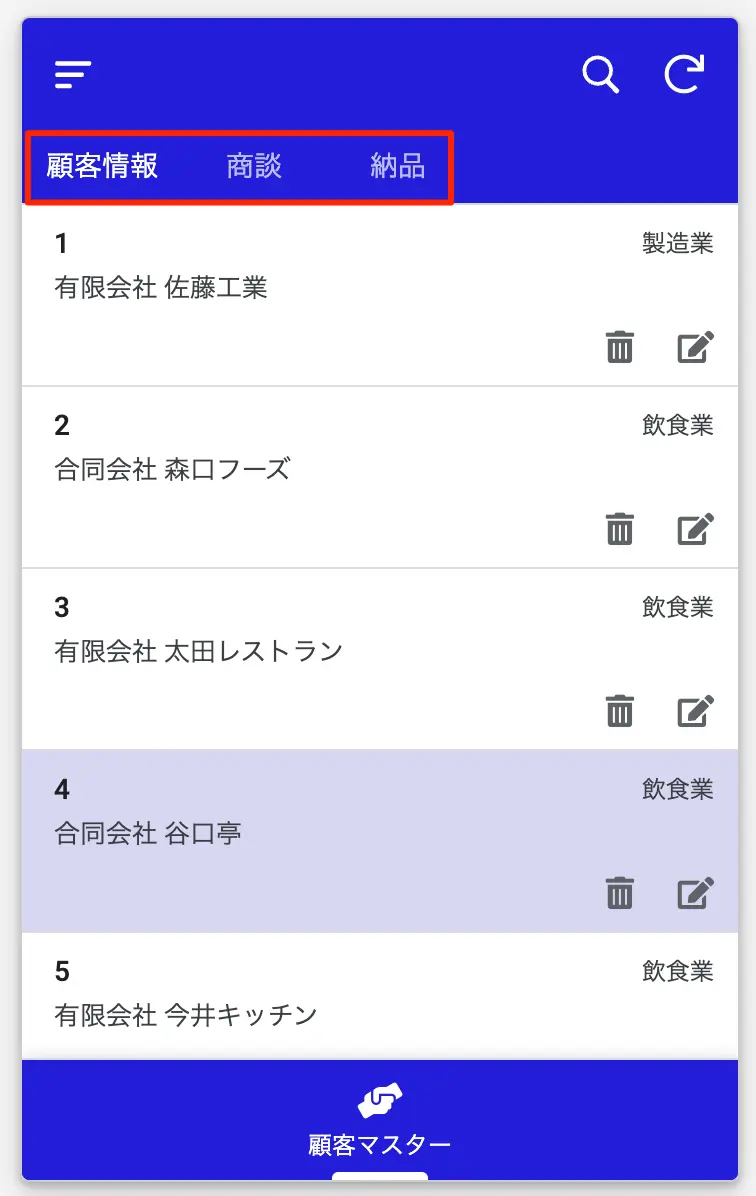Open customer 有限会社 太田レストラン name
756x1196 pixels.
[x=198, y=651]
